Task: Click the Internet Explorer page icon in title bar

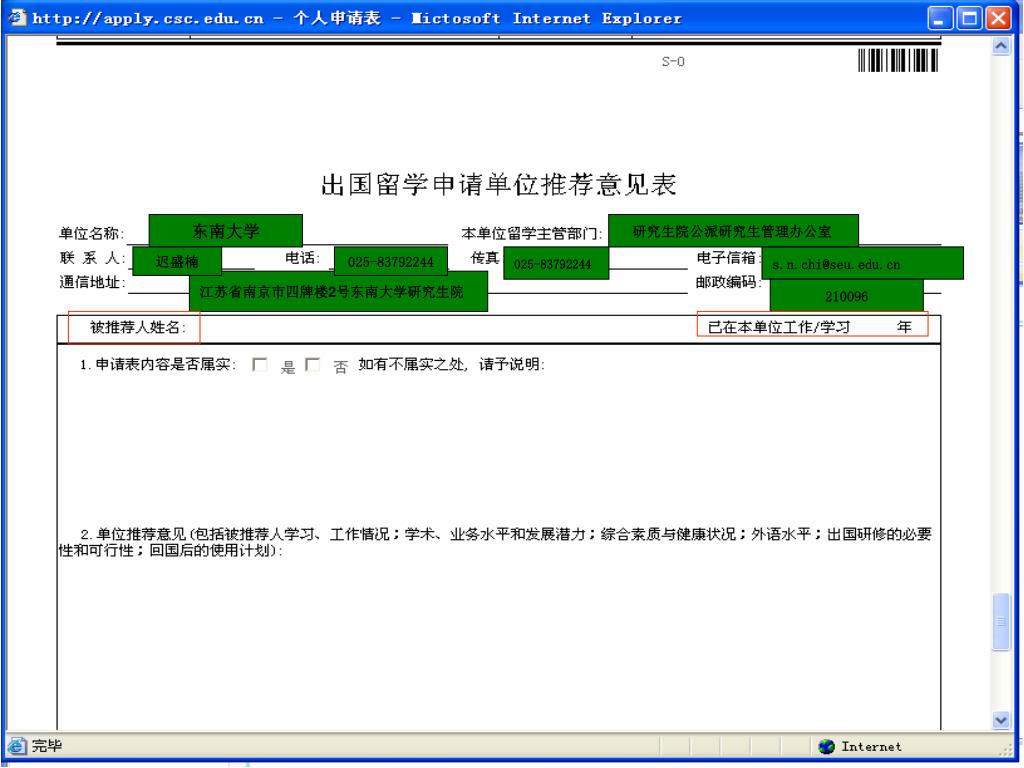Action: click(17, 18)
